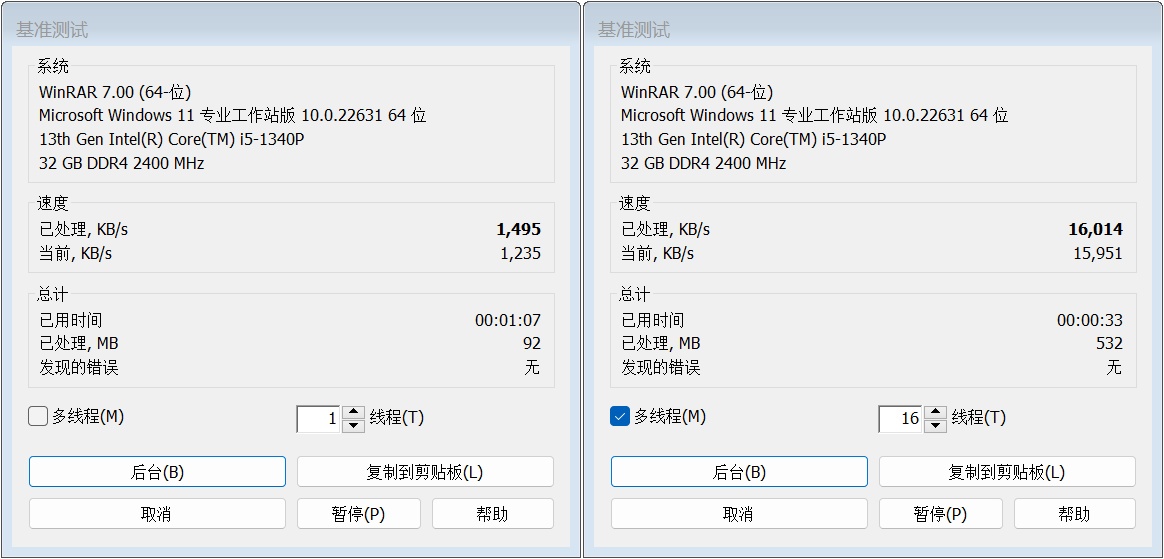Viewport: 1164px width, 559px height.
Task: Click the thread field showing 16
Action: coord(902,418)
